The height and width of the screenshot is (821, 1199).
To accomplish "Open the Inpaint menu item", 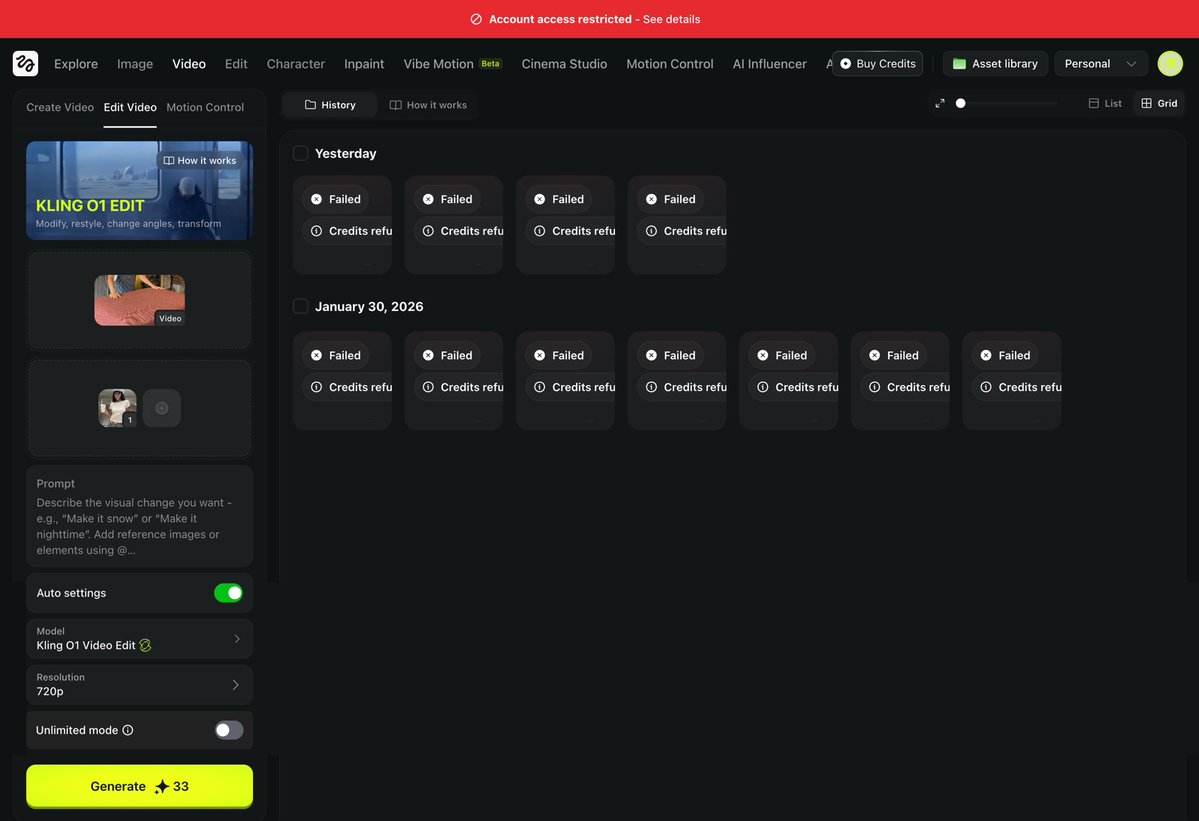I will [364, 63].
